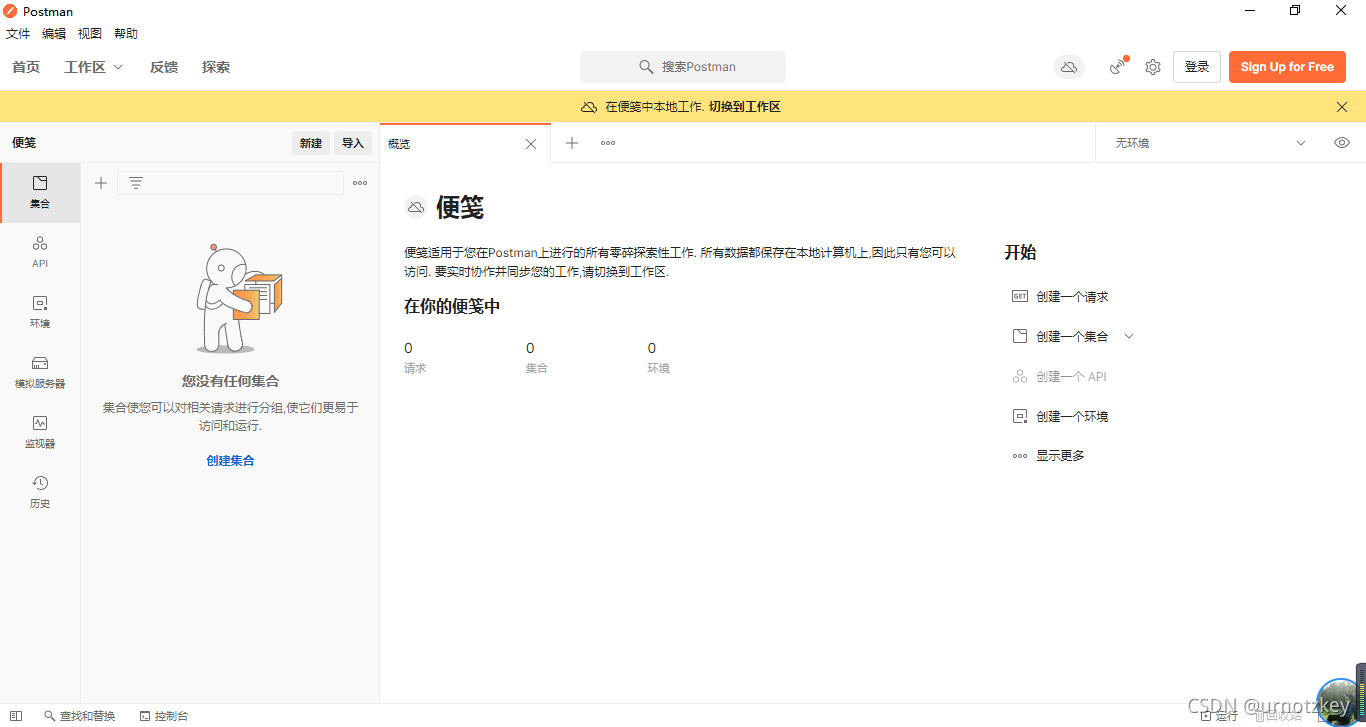Open a new tab with the plus icon
The width and height of the screenshot is (1366, 727).
click(x=572, y=143)
